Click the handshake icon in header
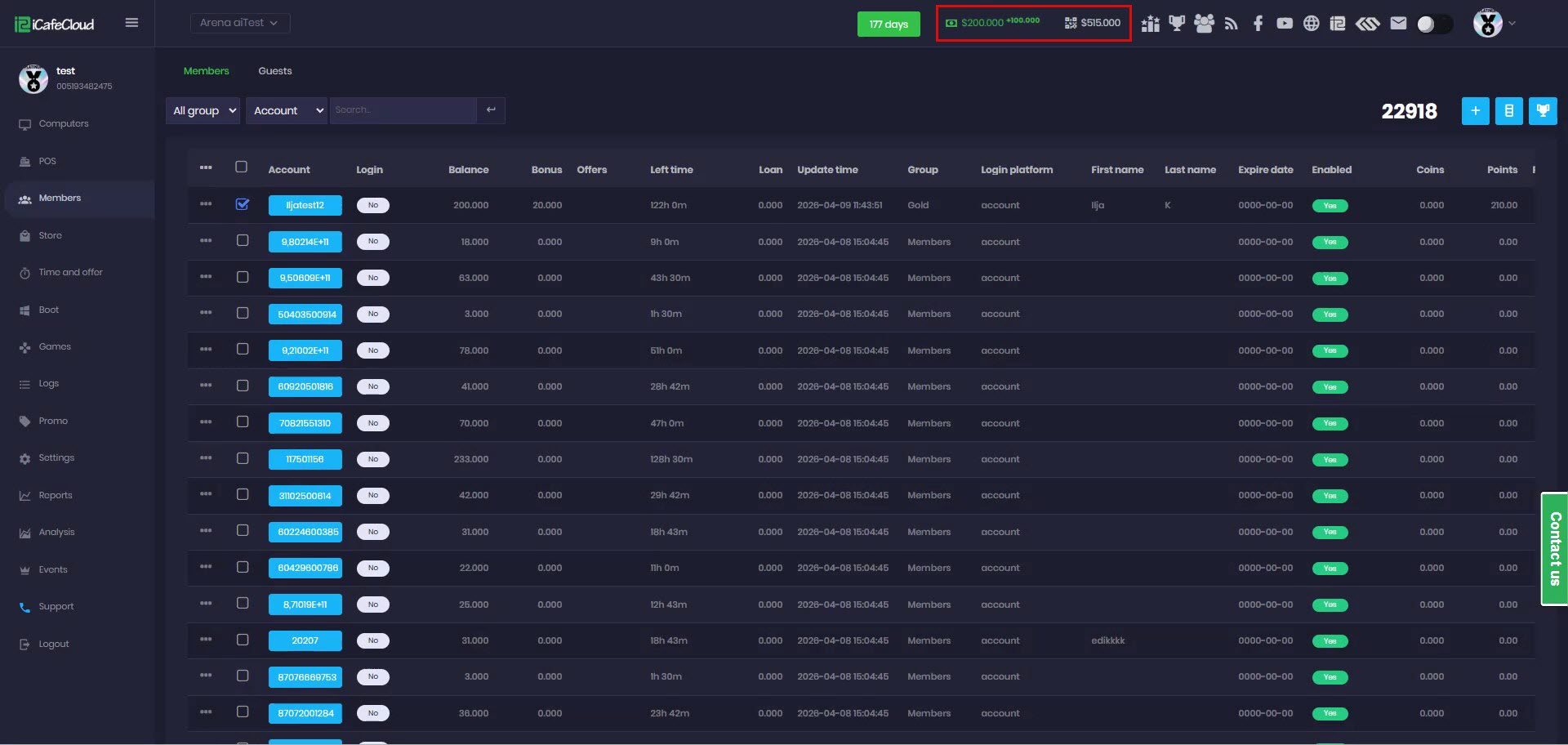This screenshot has height=745, width=1568. (x=1368, y=24)
